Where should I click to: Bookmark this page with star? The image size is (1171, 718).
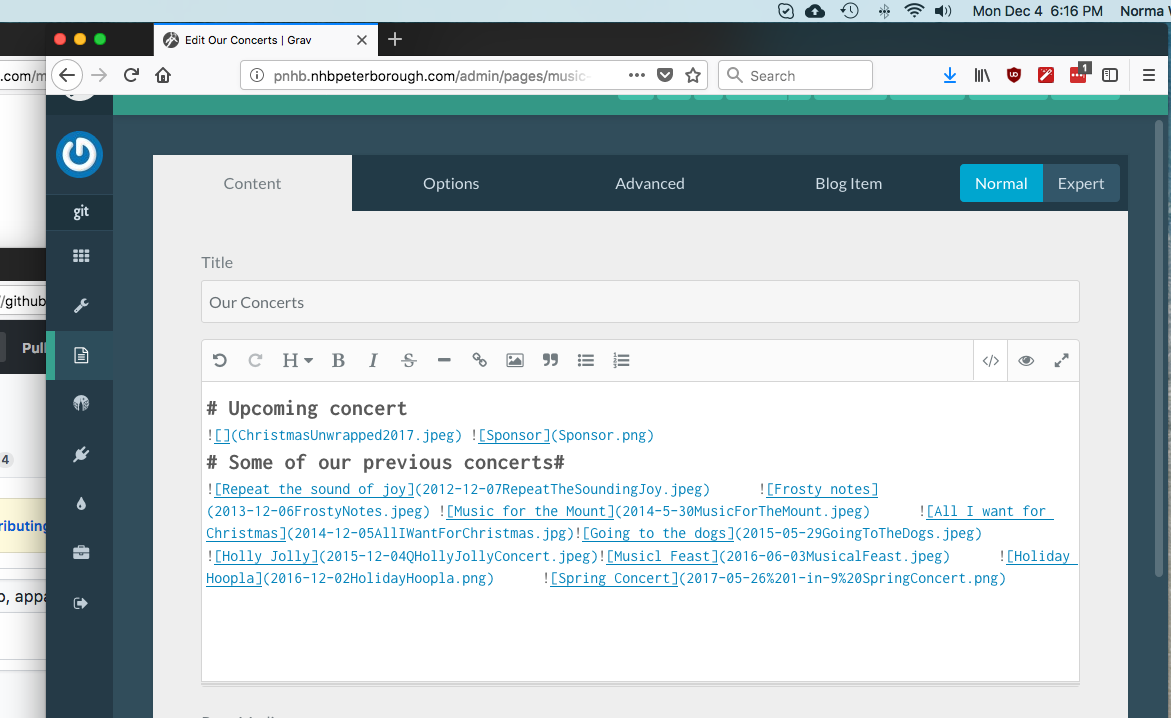click(693, 75)
